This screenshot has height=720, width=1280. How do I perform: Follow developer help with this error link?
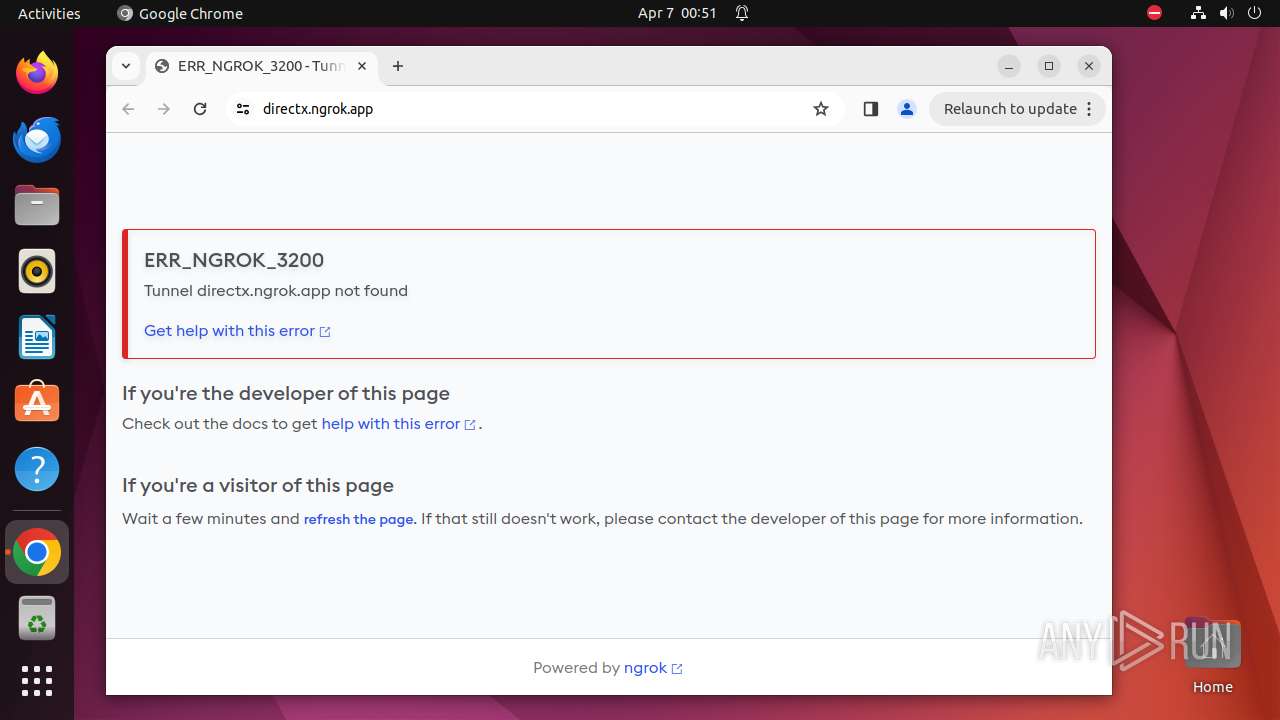(398, 424)
